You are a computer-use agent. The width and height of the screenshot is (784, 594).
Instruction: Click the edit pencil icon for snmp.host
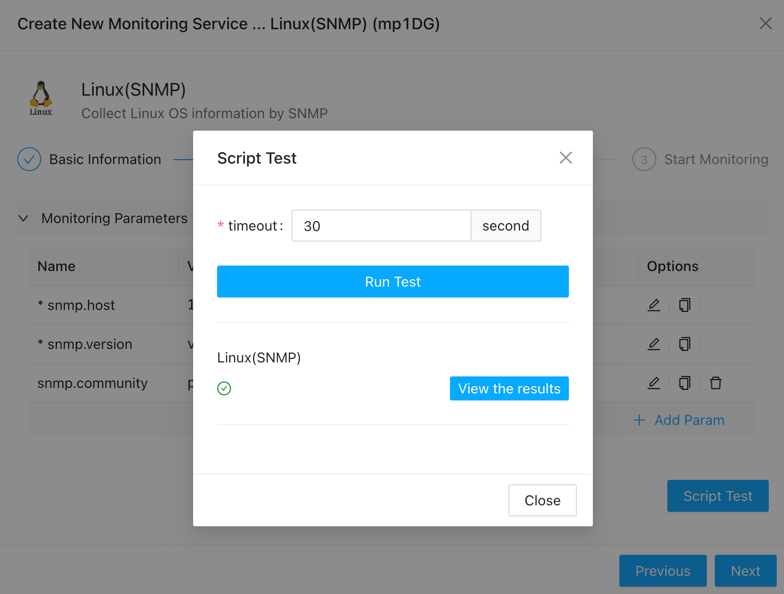pos(654,305)
